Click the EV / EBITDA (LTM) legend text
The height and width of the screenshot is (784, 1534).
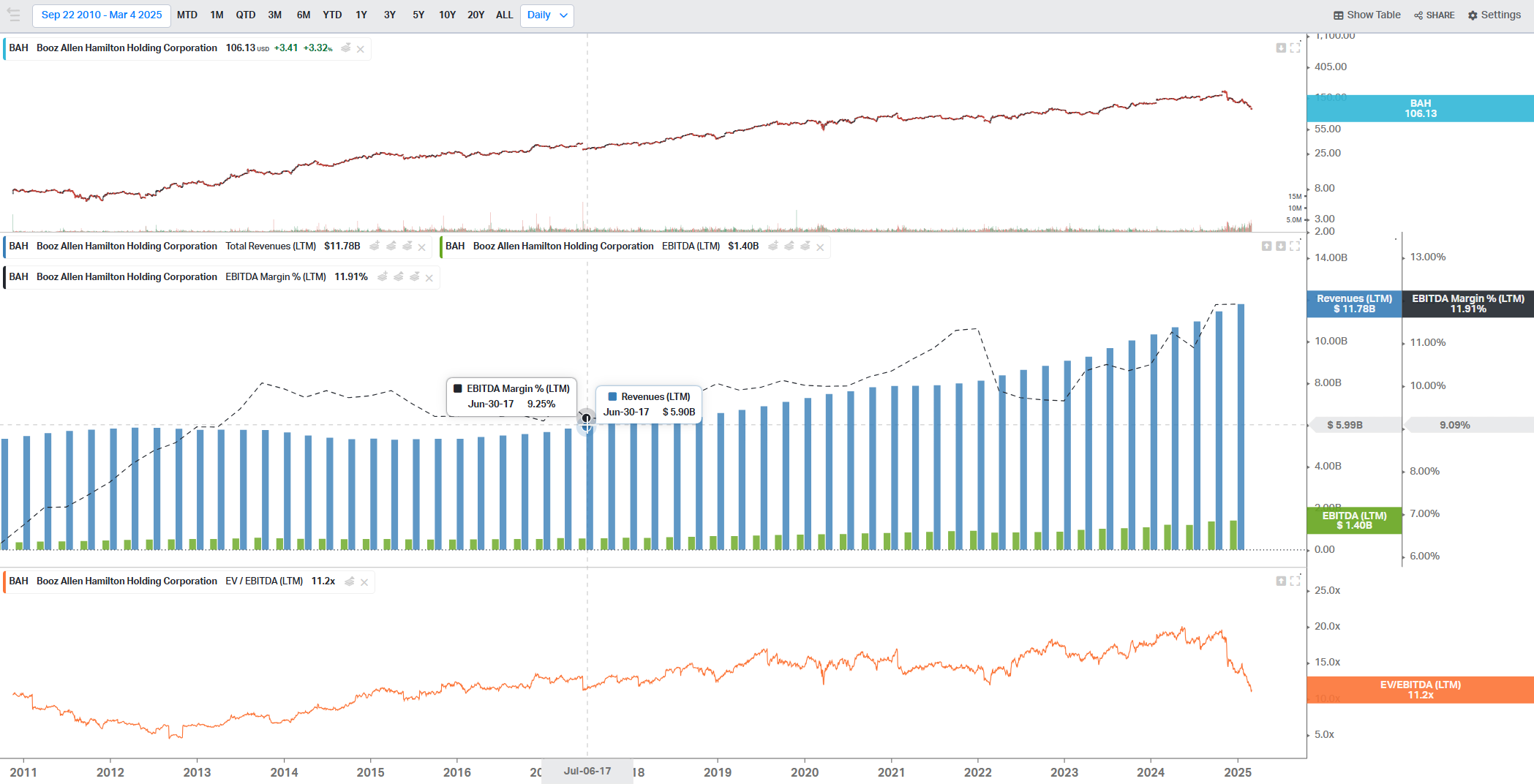click(x=264, y=581)
